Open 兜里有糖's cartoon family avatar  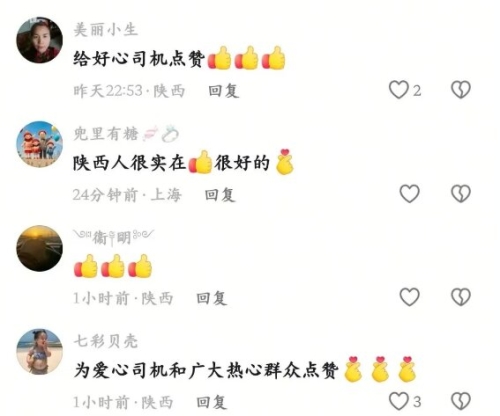click(x=40, y=144)
